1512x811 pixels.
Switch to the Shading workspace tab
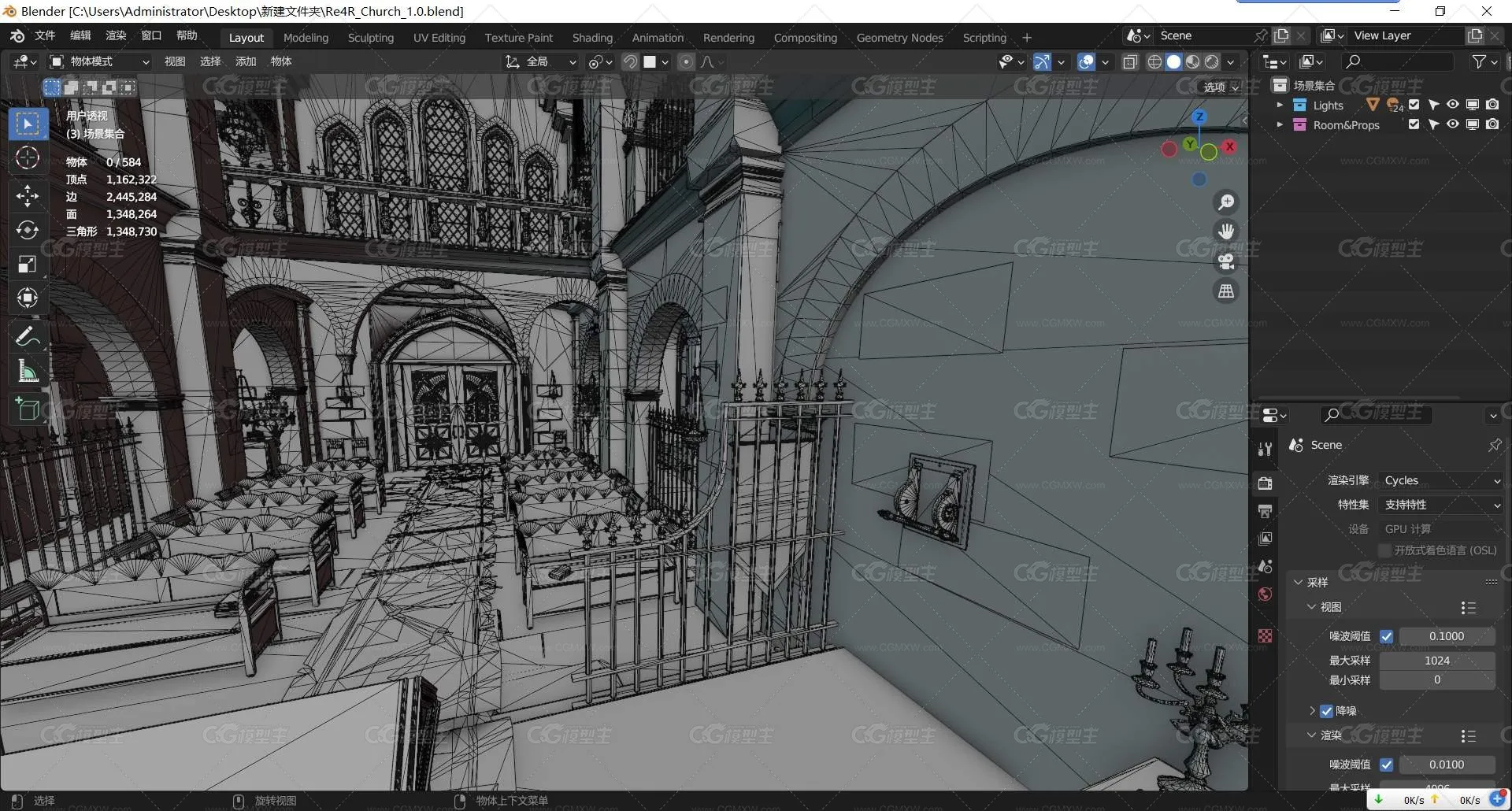click(592, 38)
